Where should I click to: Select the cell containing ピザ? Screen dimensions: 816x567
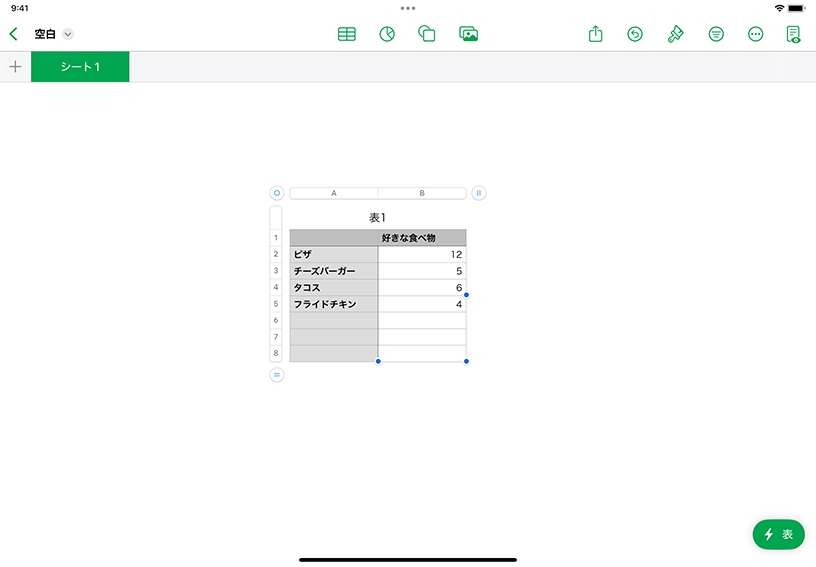tap(334, 254)
